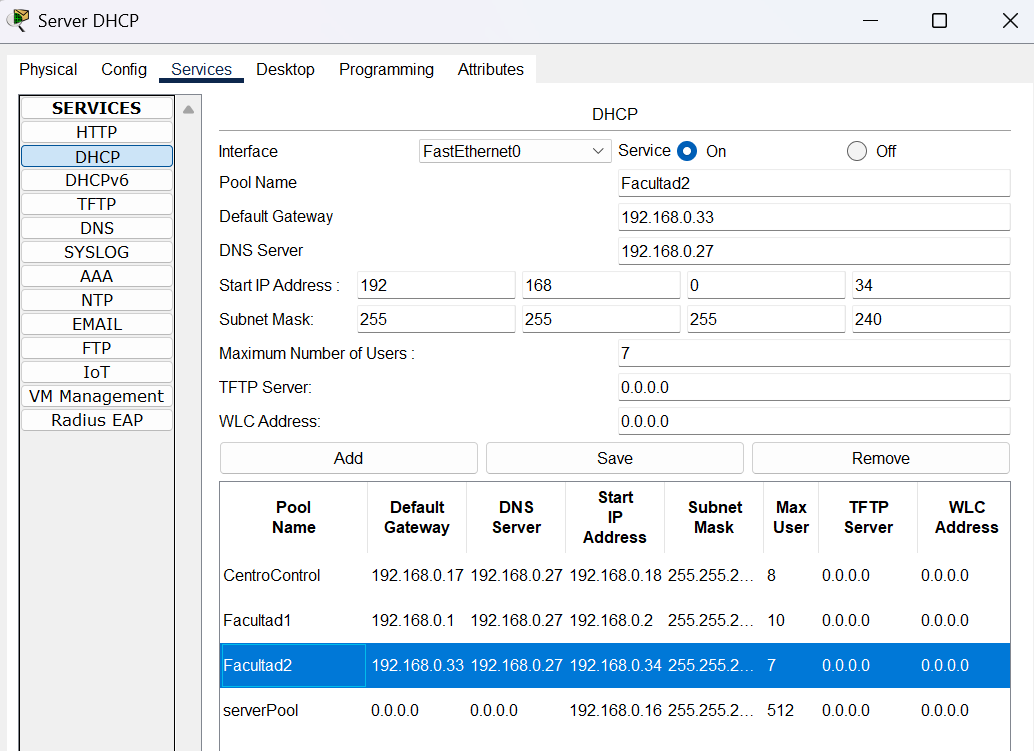Focus the Pool Name field

pos(814,183)
